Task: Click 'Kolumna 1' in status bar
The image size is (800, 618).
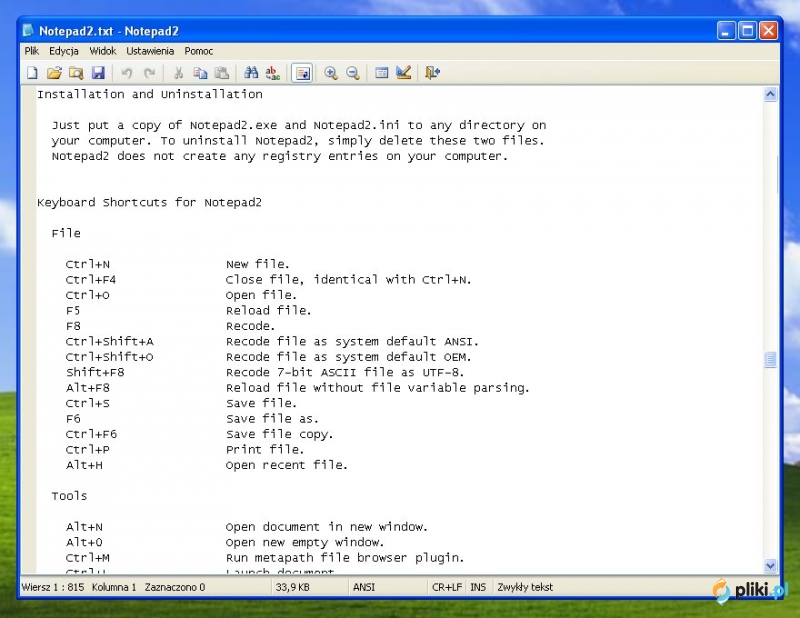Action: point(114,587)
